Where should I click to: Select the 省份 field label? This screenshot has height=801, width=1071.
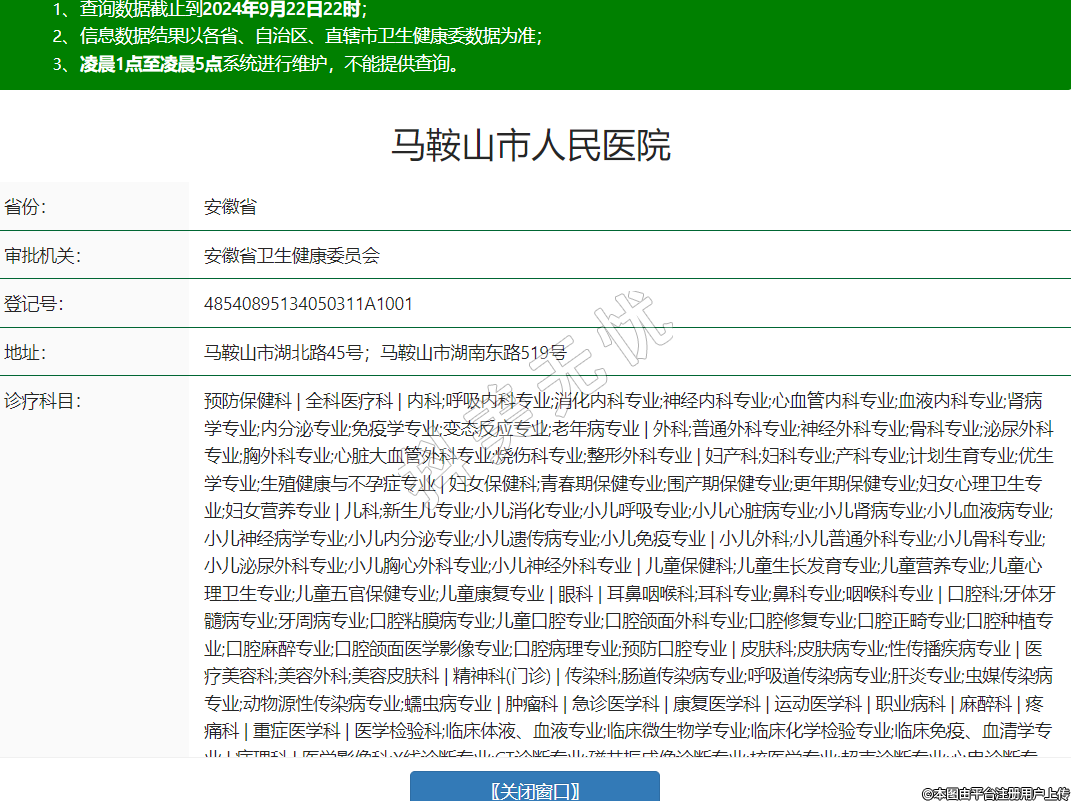click(x=25, y=207)
